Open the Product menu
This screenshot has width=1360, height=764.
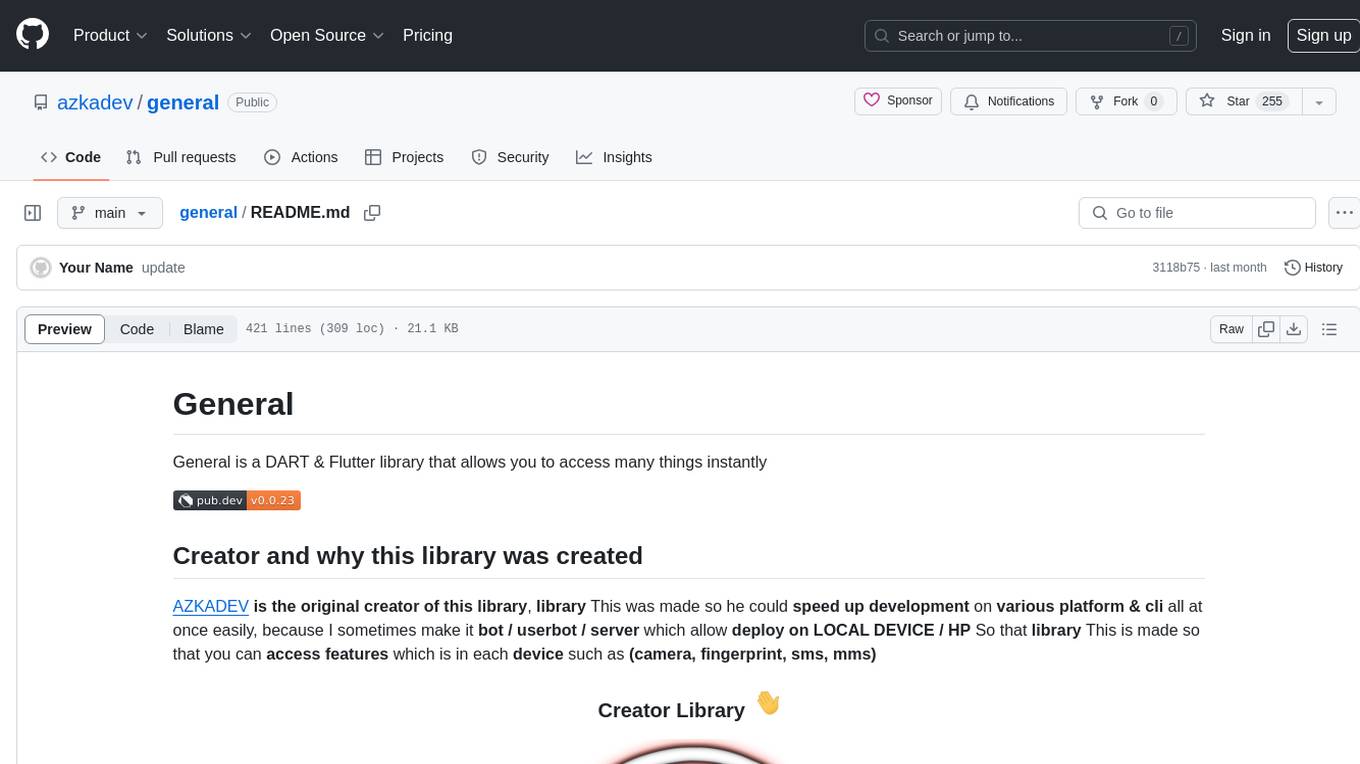click(110, 35)
